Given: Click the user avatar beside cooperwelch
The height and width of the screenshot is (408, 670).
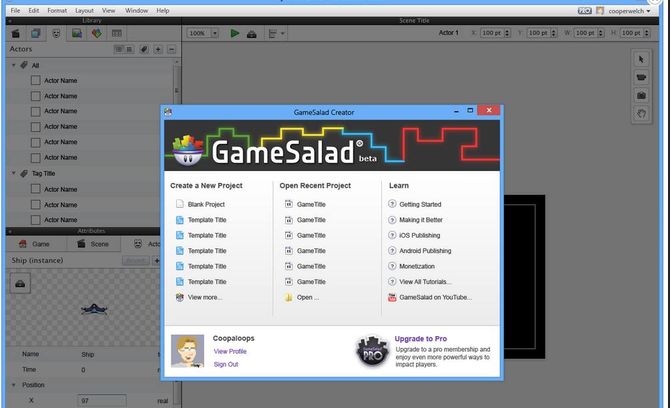Looking at the screenshot, I should (x=600, y=11).
